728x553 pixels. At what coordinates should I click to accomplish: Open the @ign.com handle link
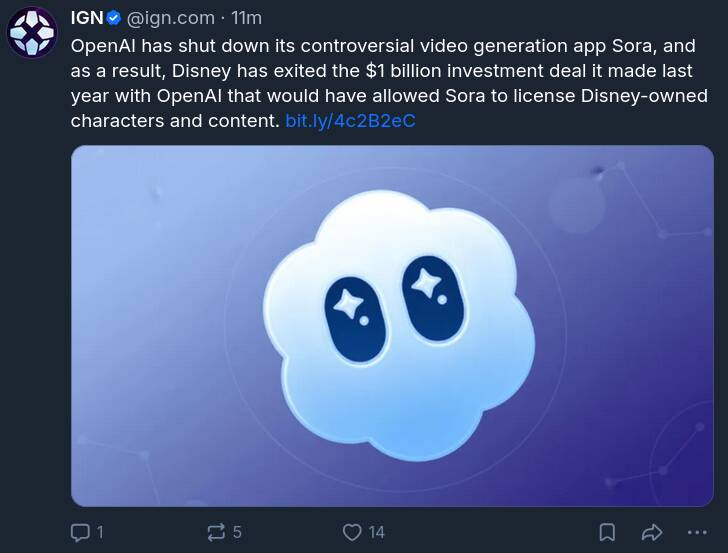click(x=171, y=18)
